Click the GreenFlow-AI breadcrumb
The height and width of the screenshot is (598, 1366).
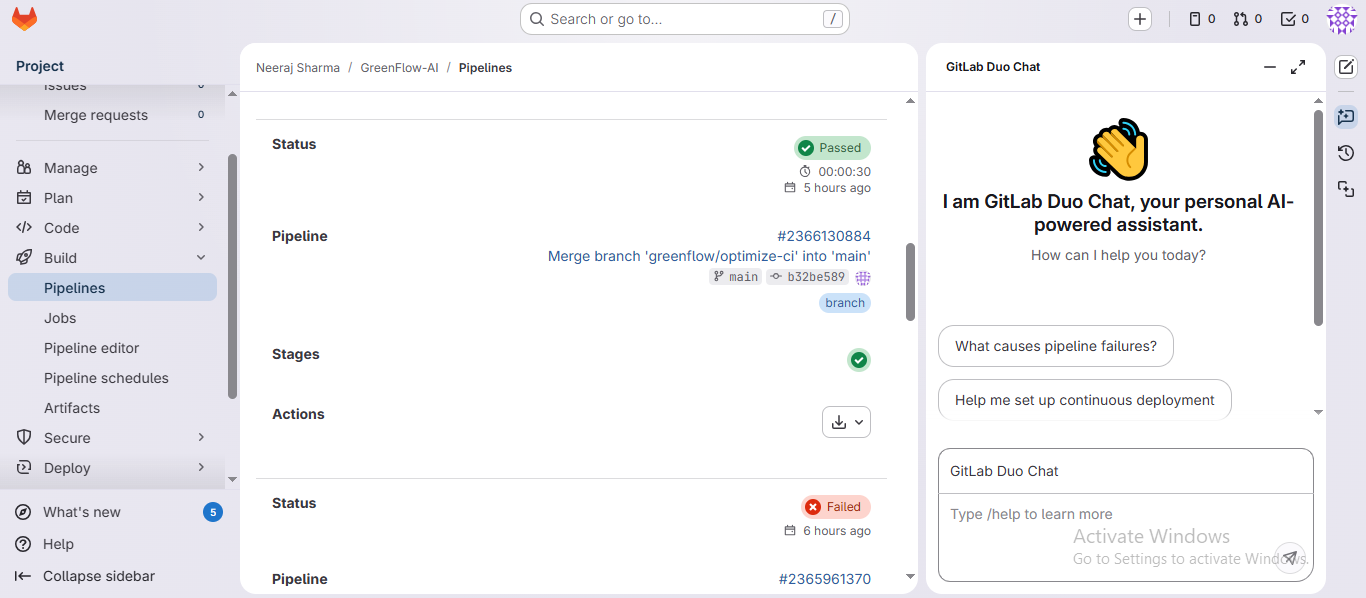pos(399,68)
